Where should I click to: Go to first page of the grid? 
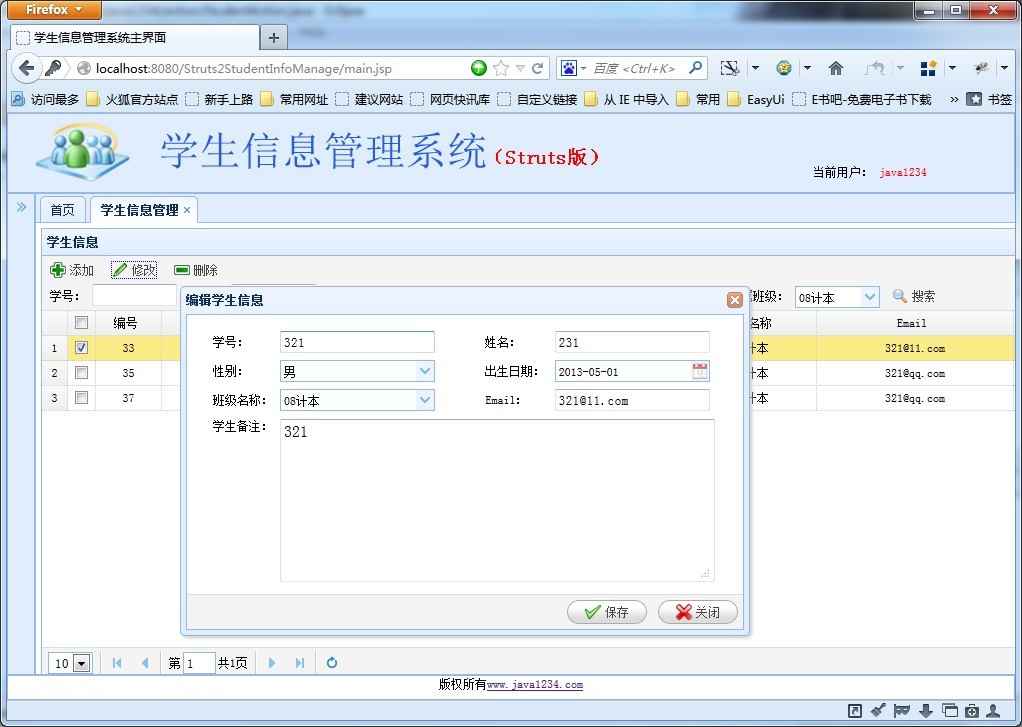(x=117, y=663)
